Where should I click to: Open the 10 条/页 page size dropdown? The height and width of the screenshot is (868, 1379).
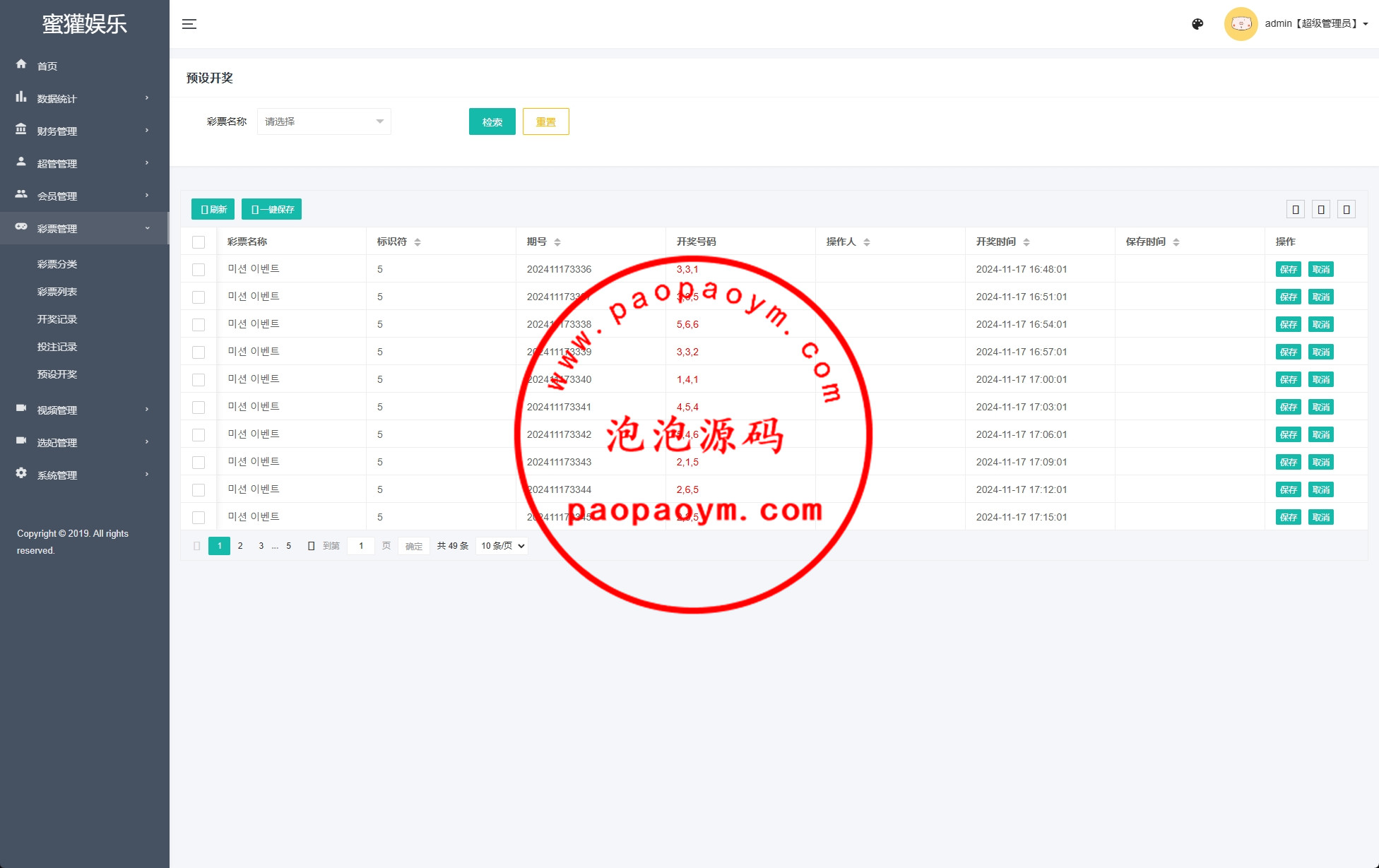click(502, 546)
